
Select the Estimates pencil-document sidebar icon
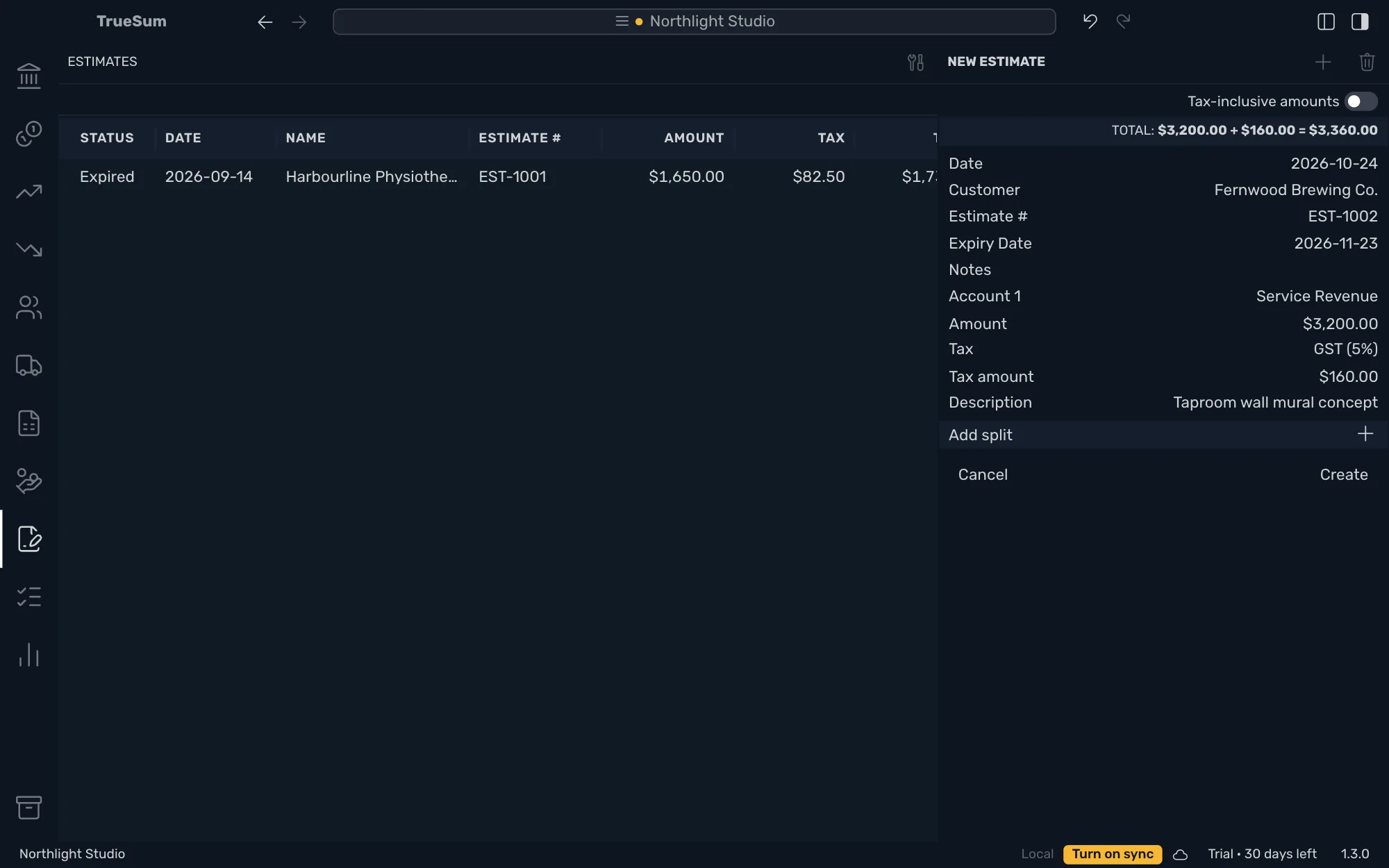[28, 539]
